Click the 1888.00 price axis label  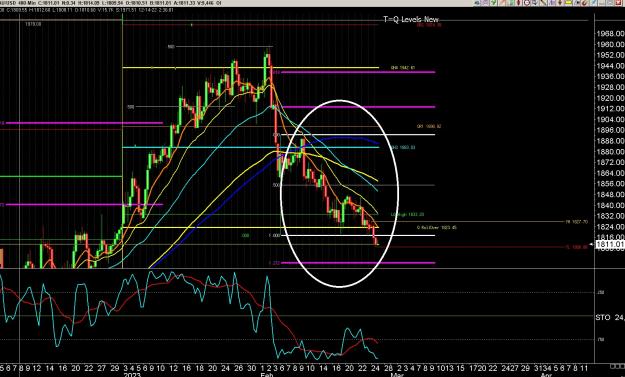tap(611, 141)
